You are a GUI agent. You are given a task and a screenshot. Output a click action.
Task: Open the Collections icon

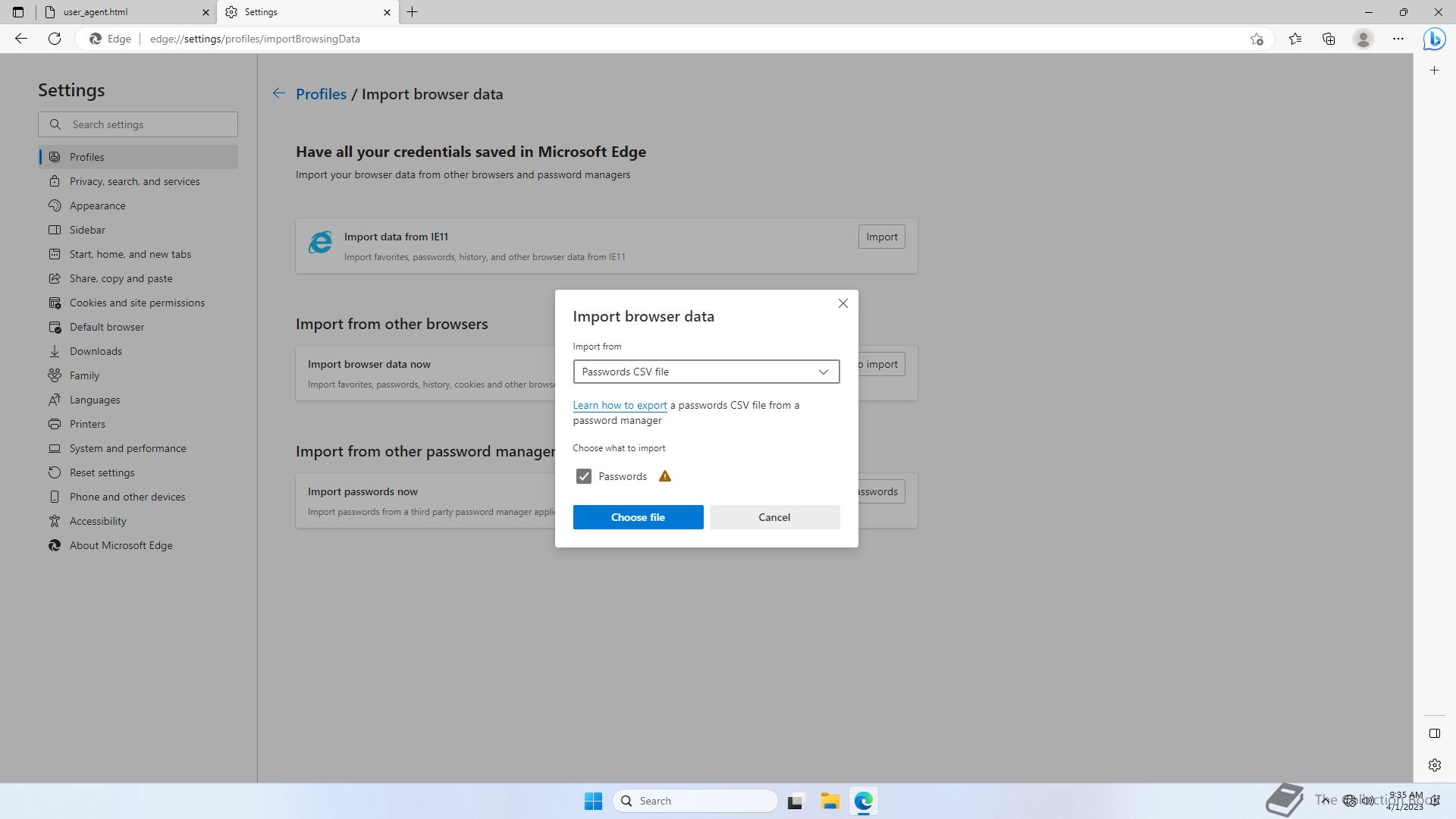[1329, 39]
